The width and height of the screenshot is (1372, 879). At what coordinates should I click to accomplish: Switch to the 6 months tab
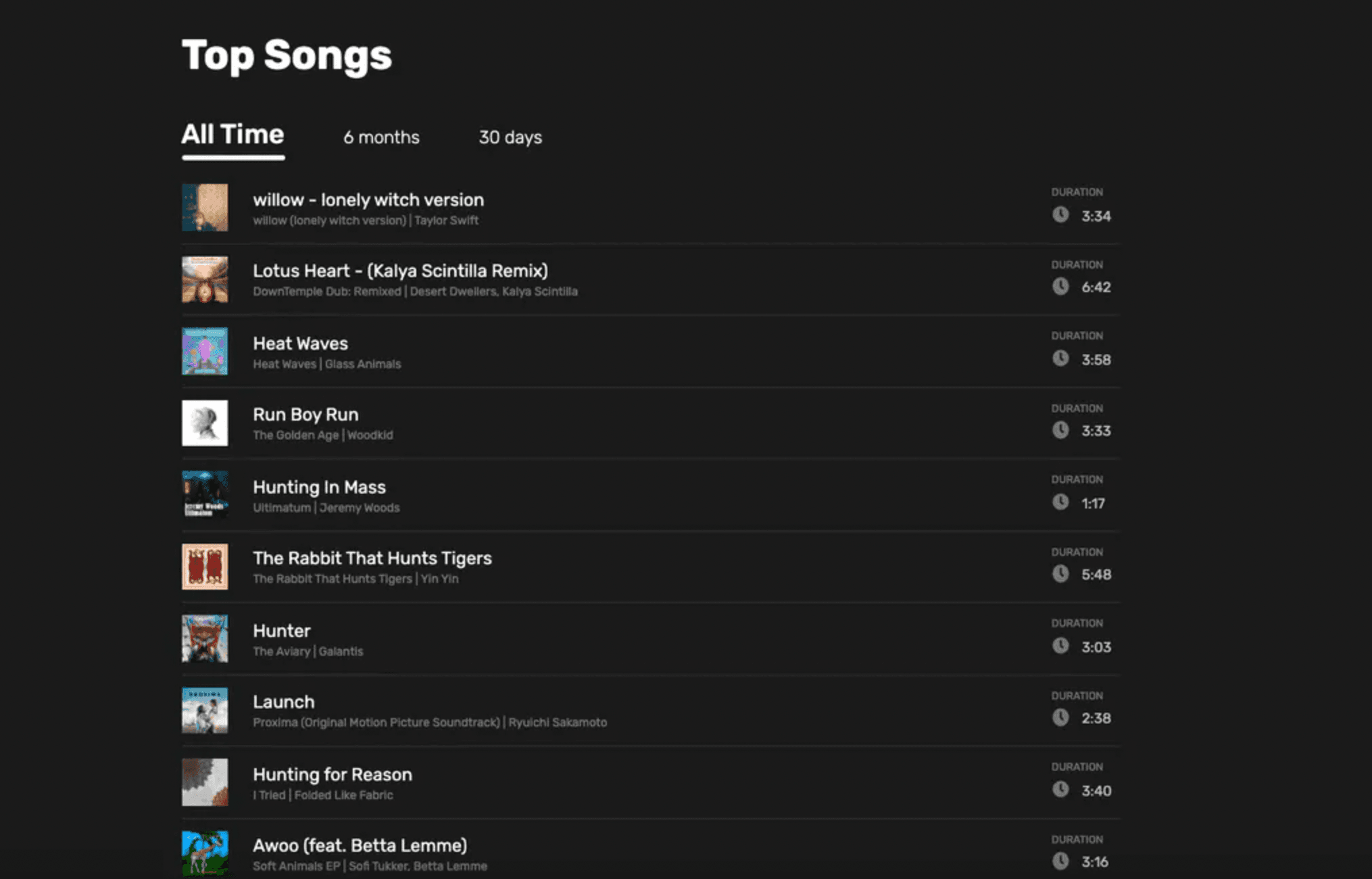tap(381, 137)
